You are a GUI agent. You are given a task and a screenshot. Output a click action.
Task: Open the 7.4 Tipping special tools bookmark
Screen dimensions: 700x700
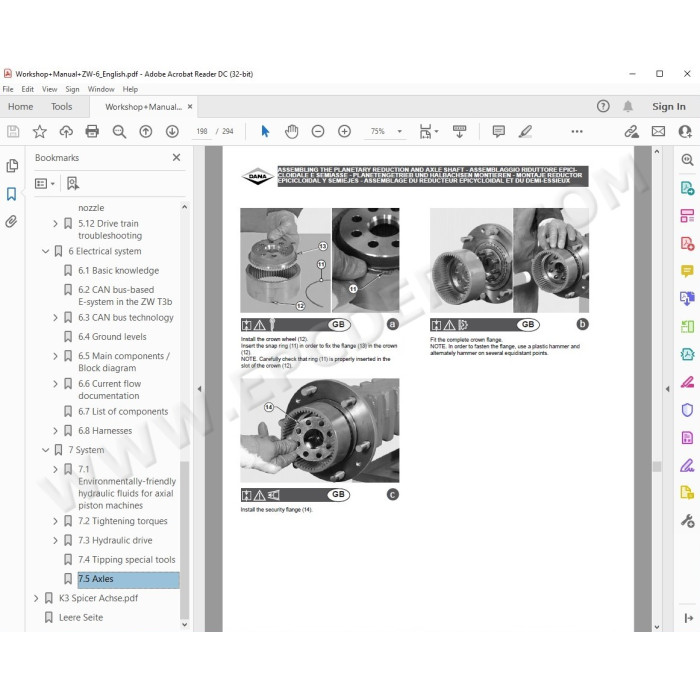click(x=127, y=560)
